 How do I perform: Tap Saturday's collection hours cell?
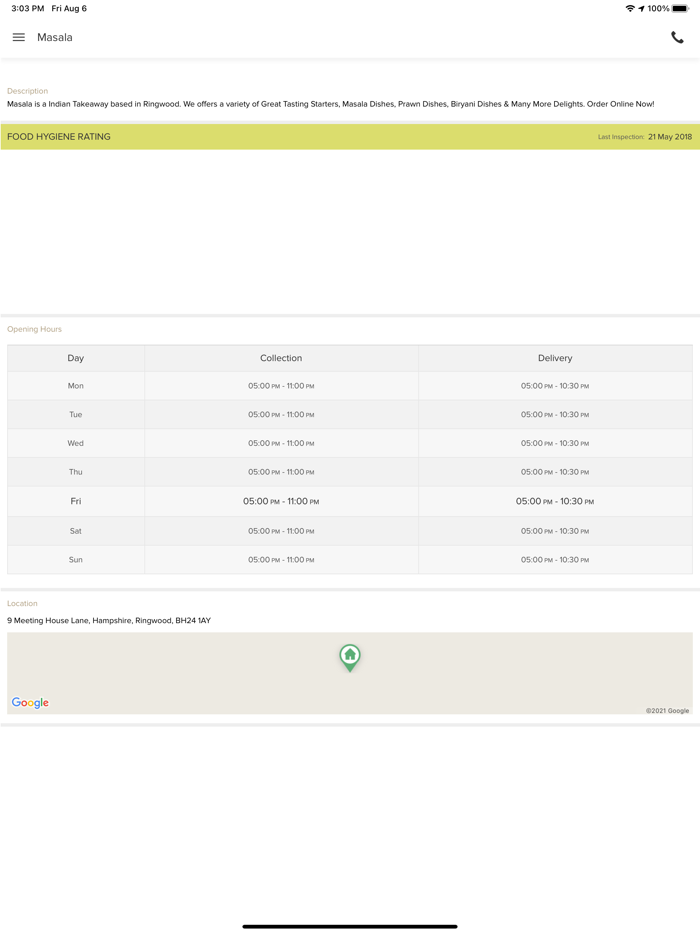click(281, 531)
